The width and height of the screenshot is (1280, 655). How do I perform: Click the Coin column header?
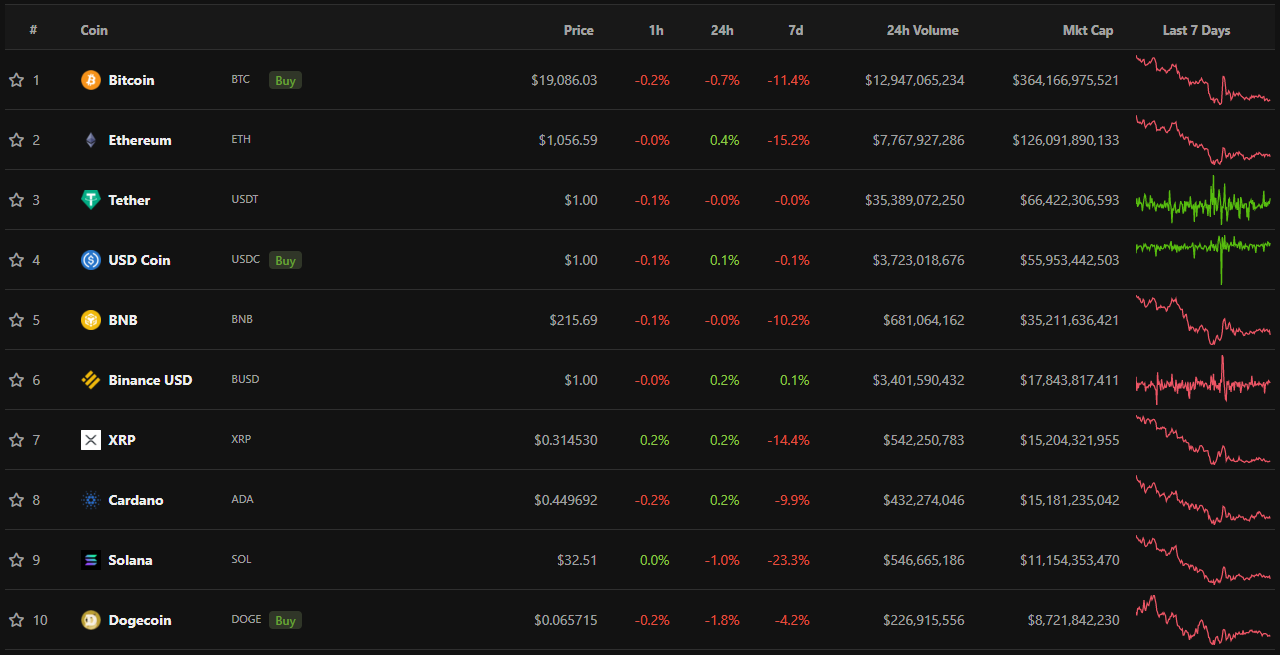[94, 30]
